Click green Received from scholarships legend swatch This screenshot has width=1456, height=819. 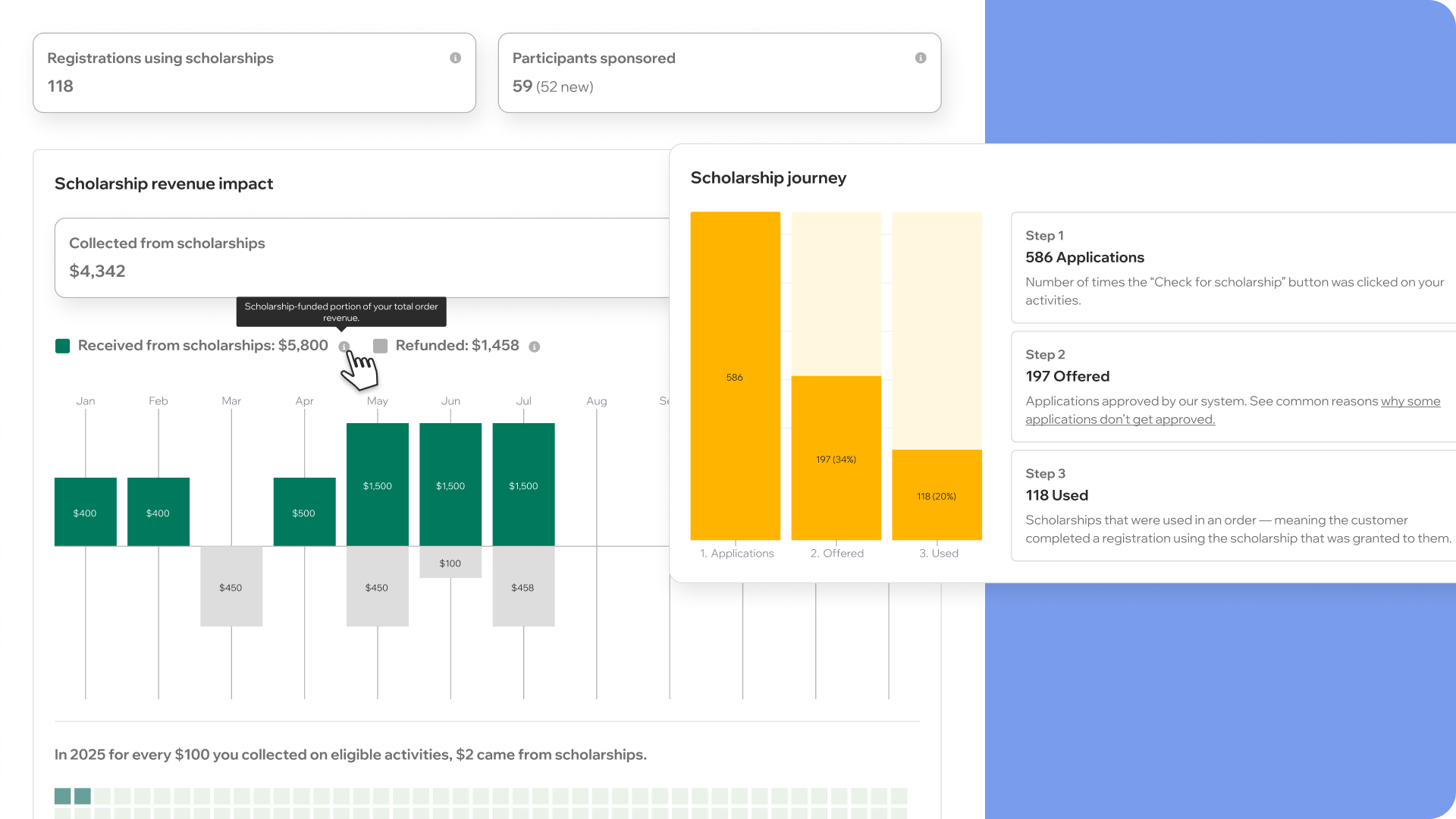coord(63,346)
